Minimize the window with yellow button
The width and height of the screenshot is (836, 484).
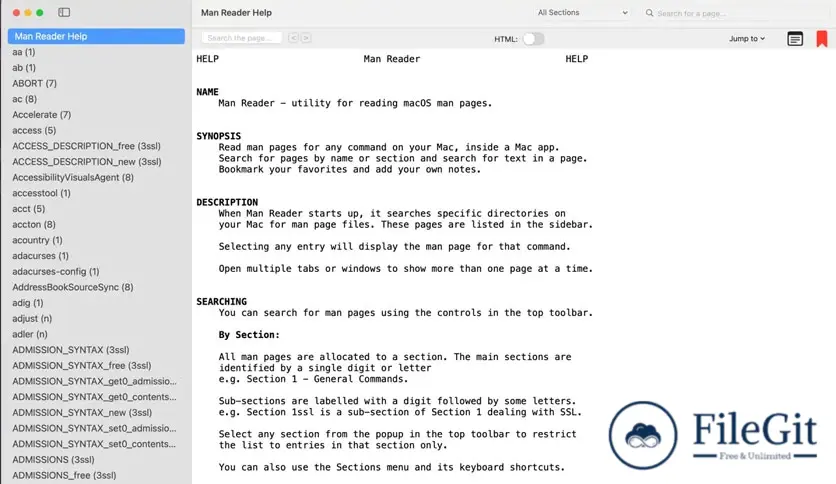28,12
